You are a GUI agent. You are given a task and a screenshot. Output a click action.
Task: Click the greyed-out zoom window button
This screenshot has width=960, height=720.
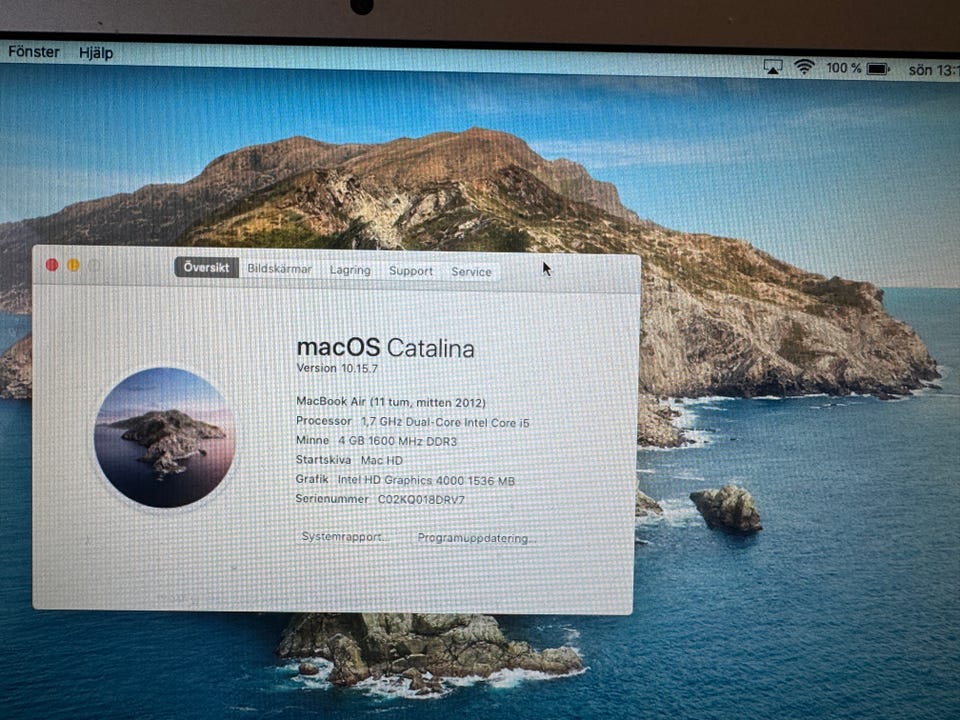coord(96,266)
